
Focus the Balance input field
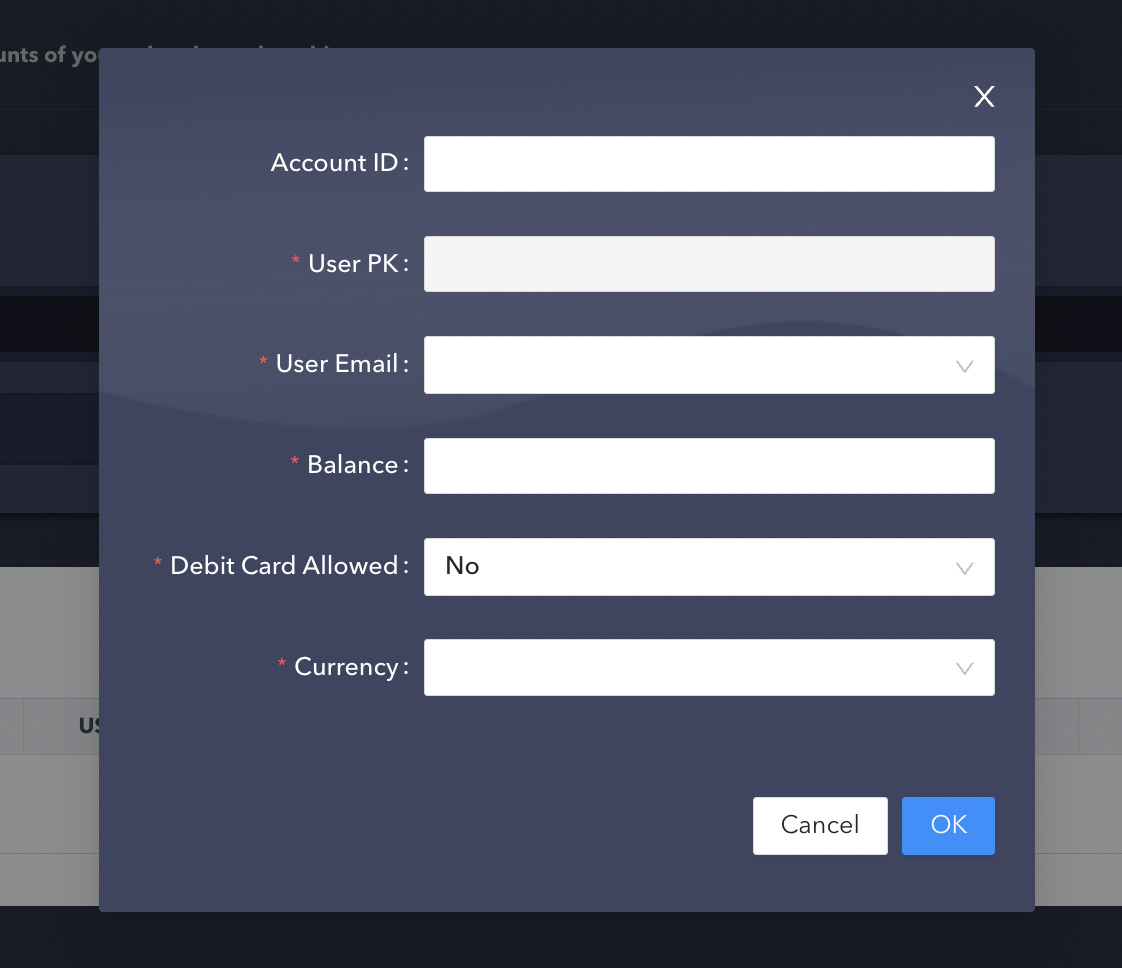coord(708,466)
